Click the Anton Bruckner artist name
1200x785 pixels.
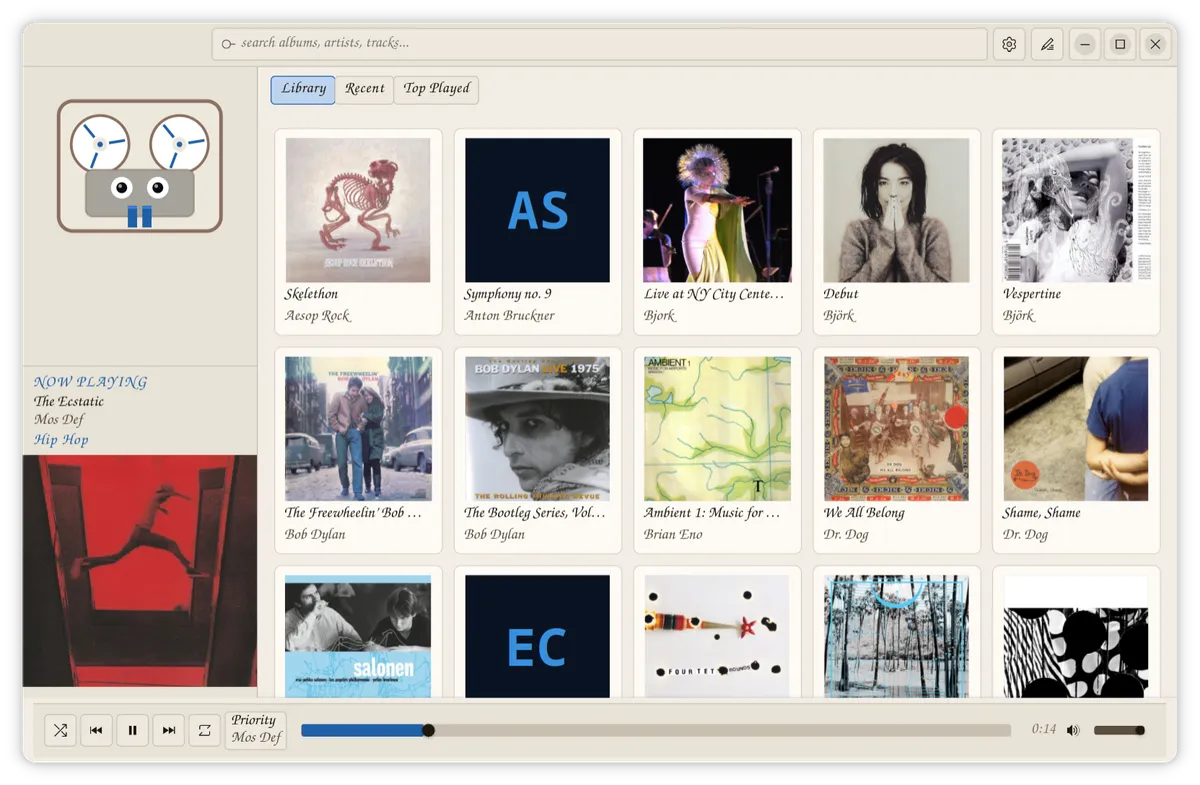click(509, 316)
